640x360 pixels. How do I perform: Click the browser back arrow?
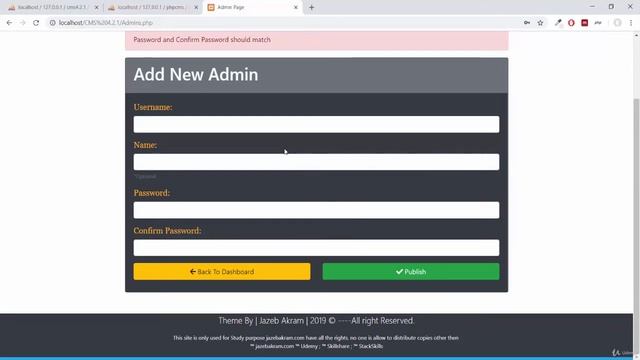tap(9, 23)
